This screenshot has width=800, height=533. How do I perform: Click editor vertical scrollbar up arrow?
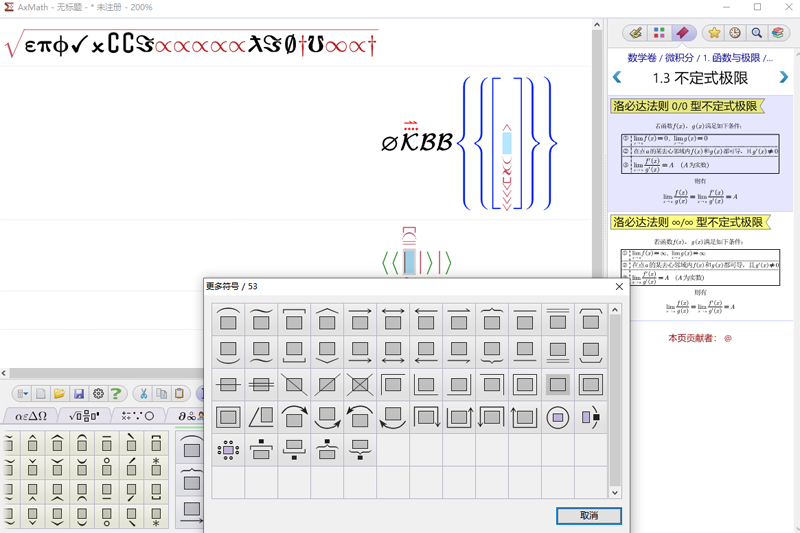pyautogui.click(x=597, y=24)
